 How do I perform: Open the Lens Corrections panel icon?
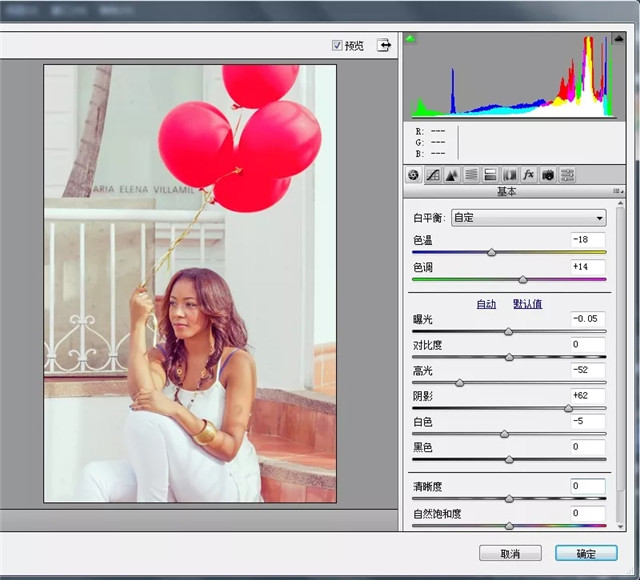509,175
